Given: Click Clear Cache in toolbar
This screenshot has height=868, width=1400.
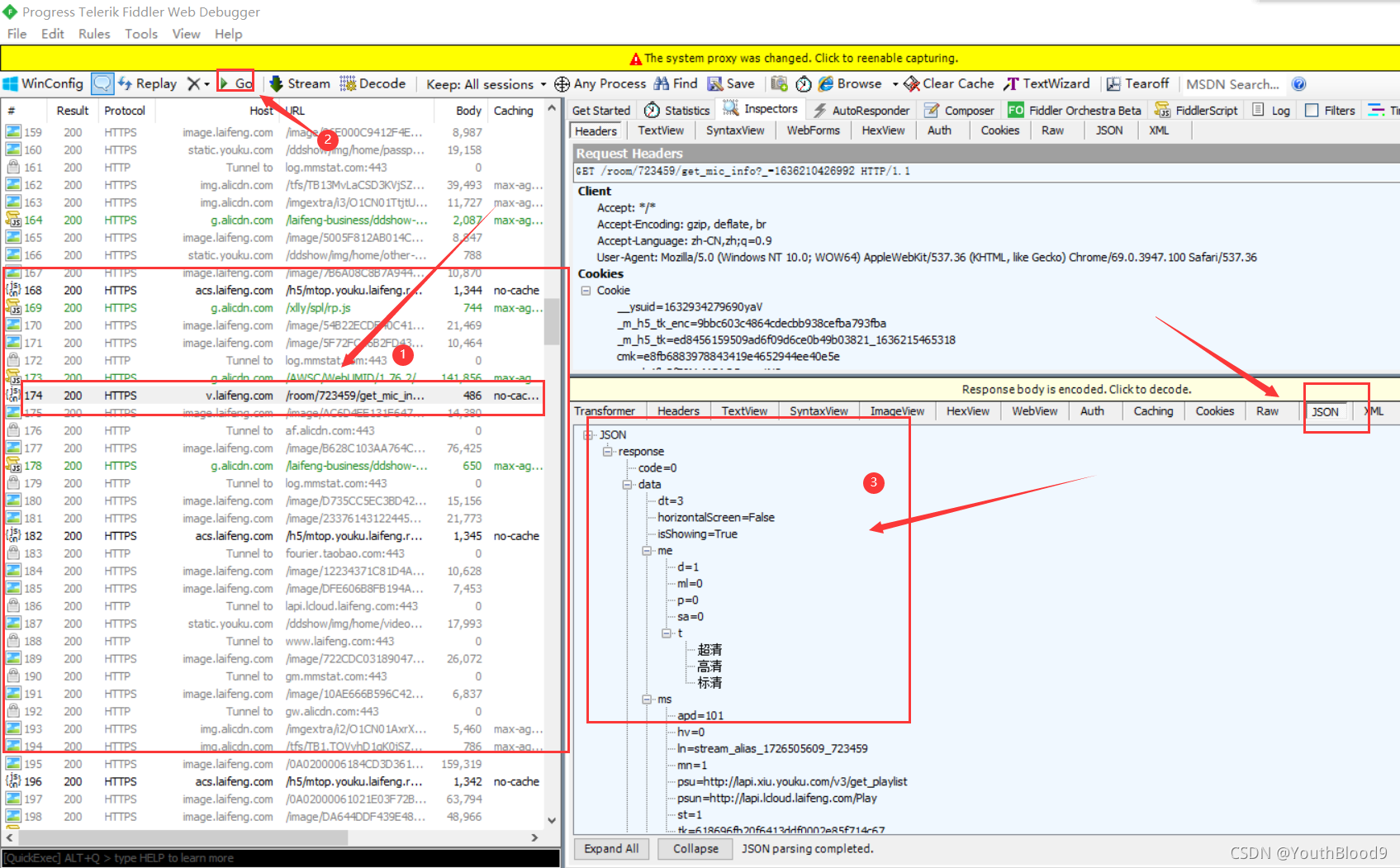Looking at the screenshot, I should [x=949, y=83].
